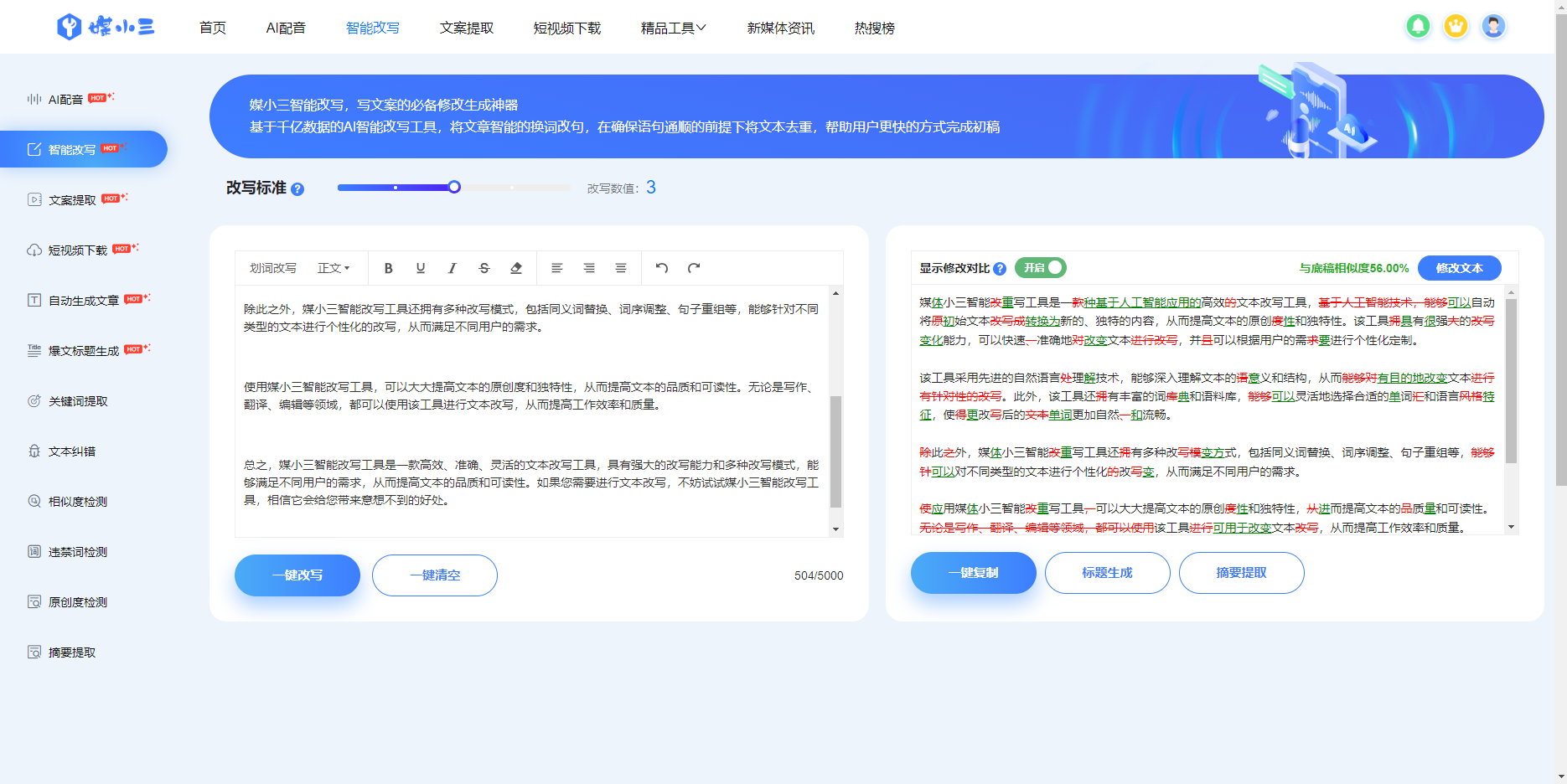The image size is (1567, 784).
Task: Click the rewrite slider's unfilled stop dot
Action: [x=512, y=188]
